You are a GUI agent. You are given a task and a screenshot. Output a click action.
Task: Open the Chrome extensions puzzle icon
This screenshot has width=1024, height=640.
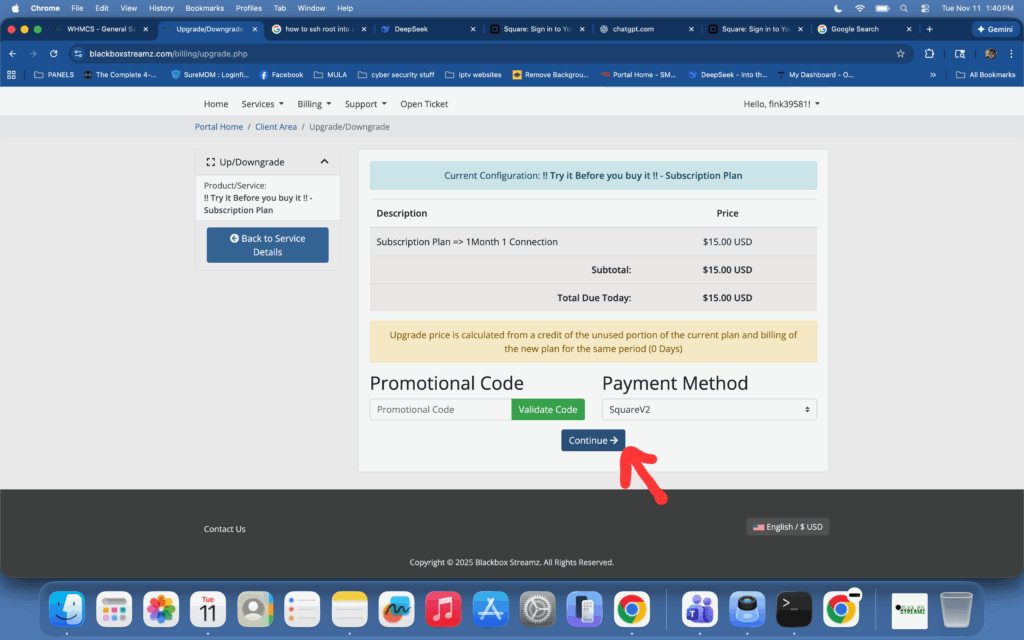click(930, 53)
